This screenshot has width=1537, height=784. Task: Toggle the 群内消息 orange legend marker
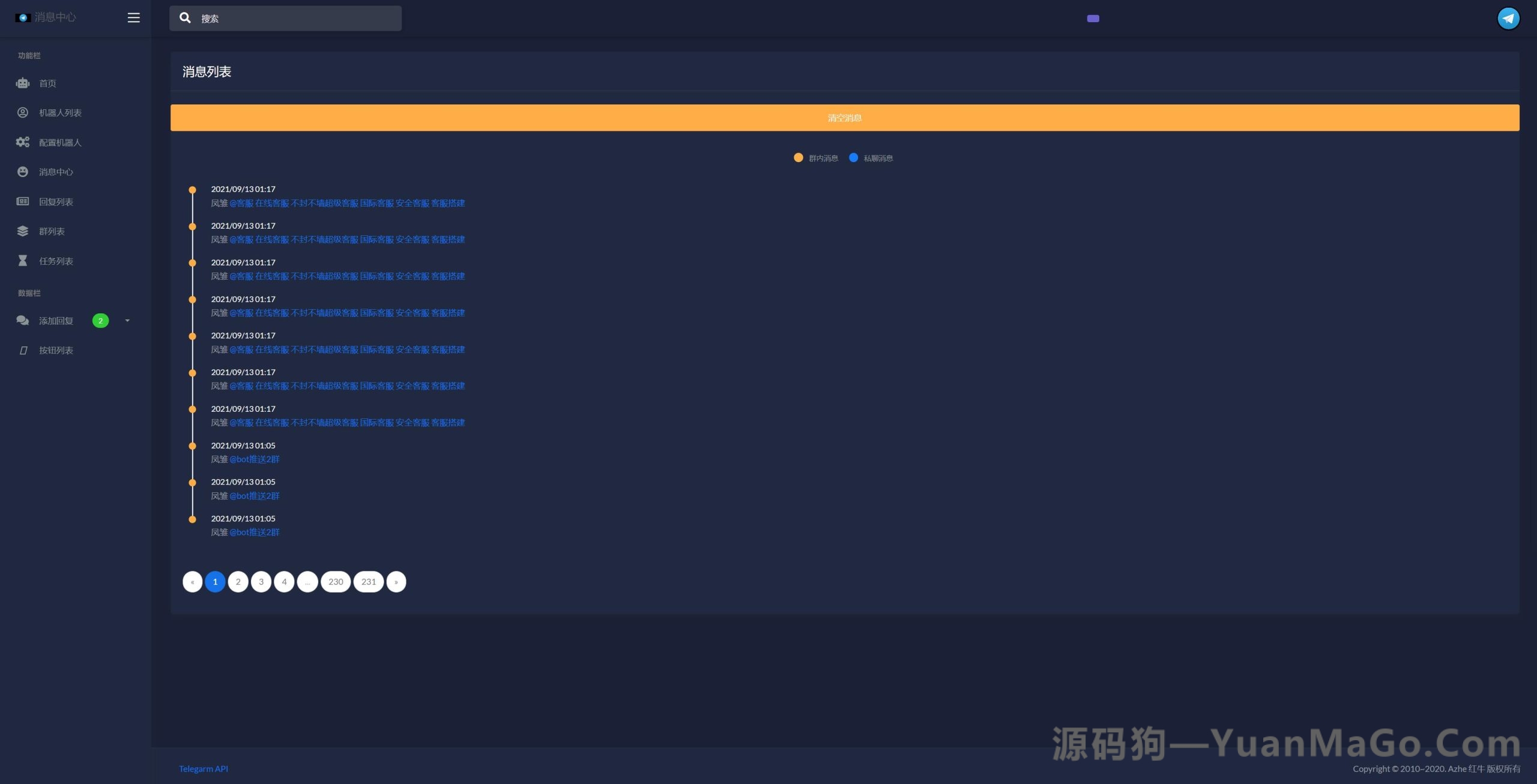pyautogui.click(x=798, y=157)
